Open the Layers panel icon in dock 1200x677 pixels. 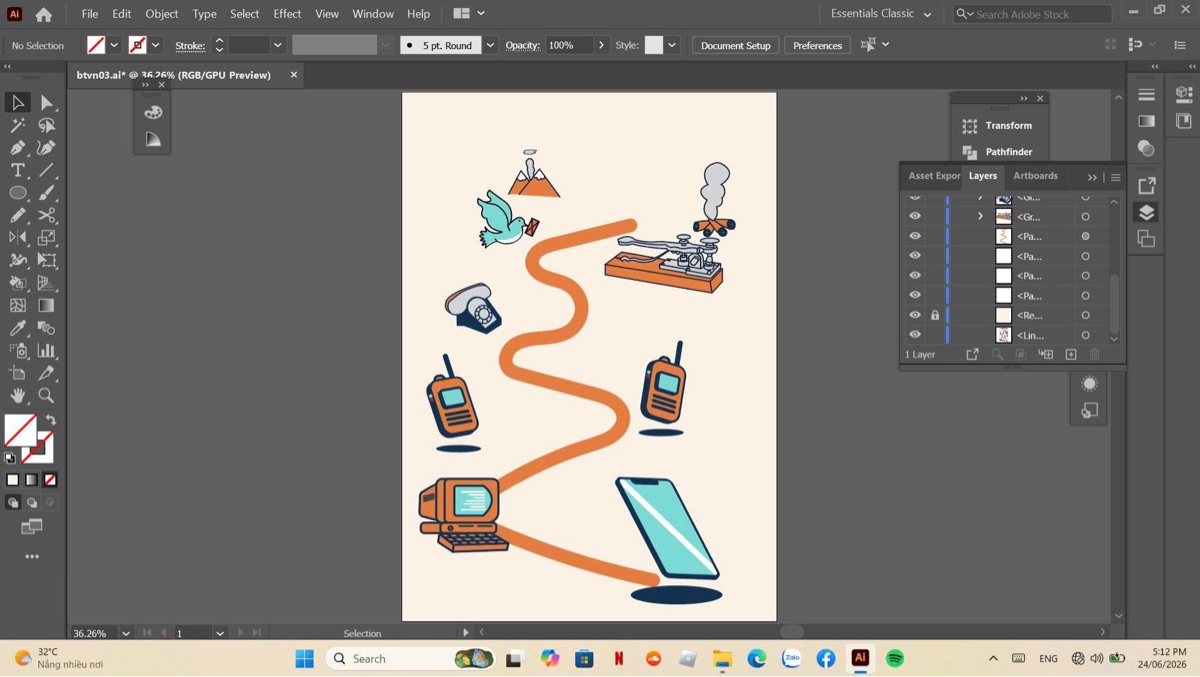[x=1147, y=212]
